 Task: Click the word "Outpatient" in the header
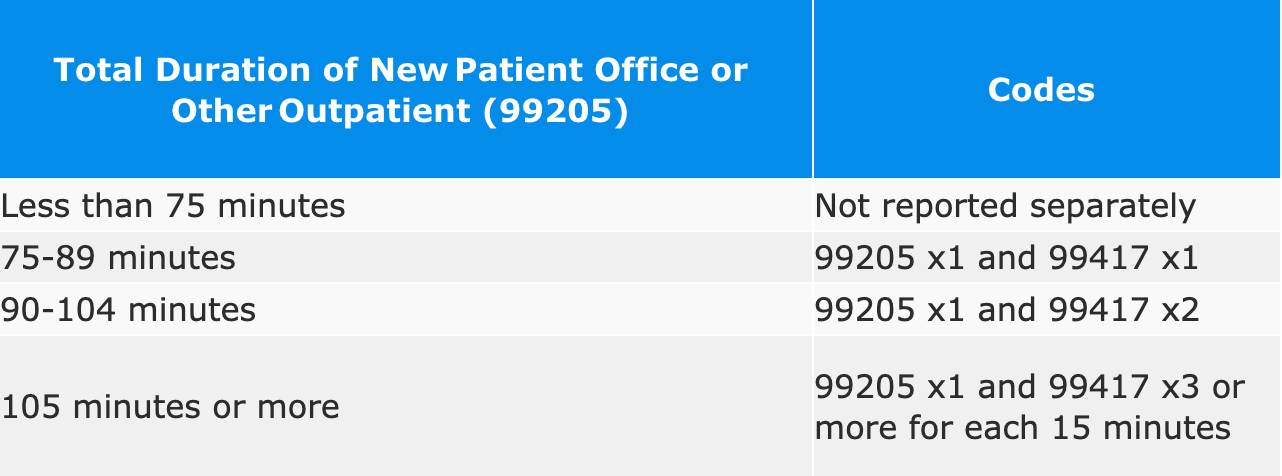tap(375, 111)
